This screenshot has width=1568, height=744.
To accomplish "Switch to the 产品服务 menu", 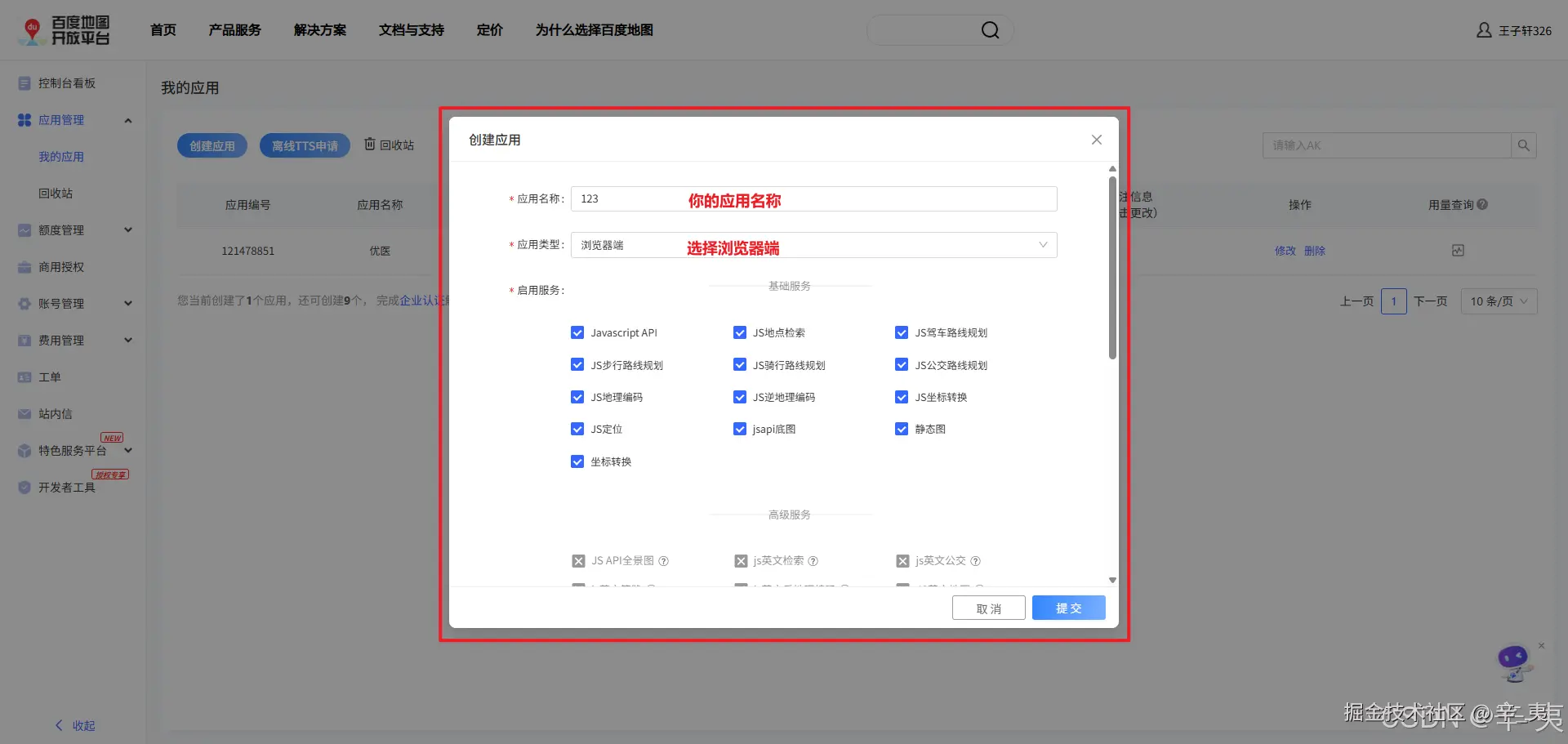I will tap(234, 29).
